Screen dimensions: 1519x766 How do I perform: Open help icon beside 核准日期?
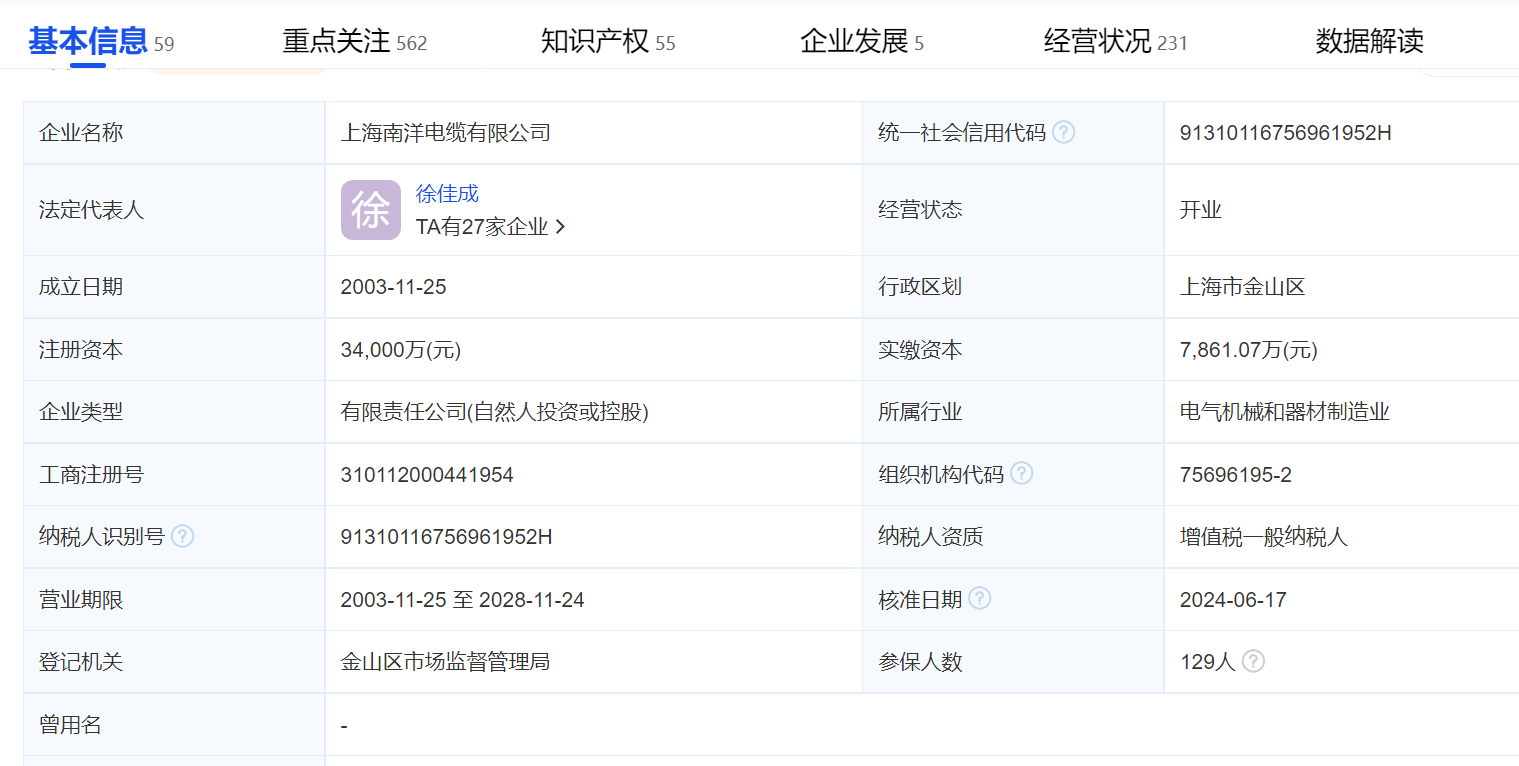pyautogui.click(x=979, y=598)
